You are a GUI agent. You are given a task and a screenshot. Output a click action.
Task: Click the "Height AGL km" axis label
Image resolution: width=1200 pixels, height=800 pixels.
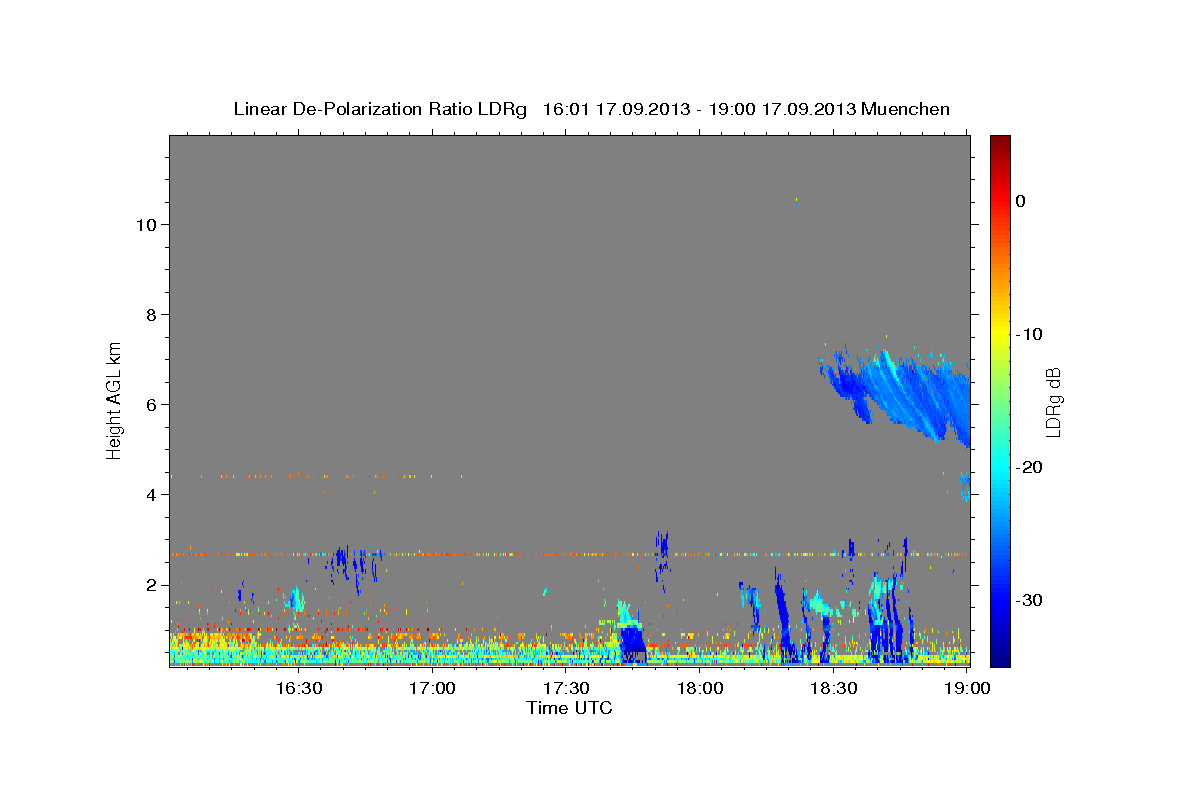pyautogui.click(x=115, y=400)
